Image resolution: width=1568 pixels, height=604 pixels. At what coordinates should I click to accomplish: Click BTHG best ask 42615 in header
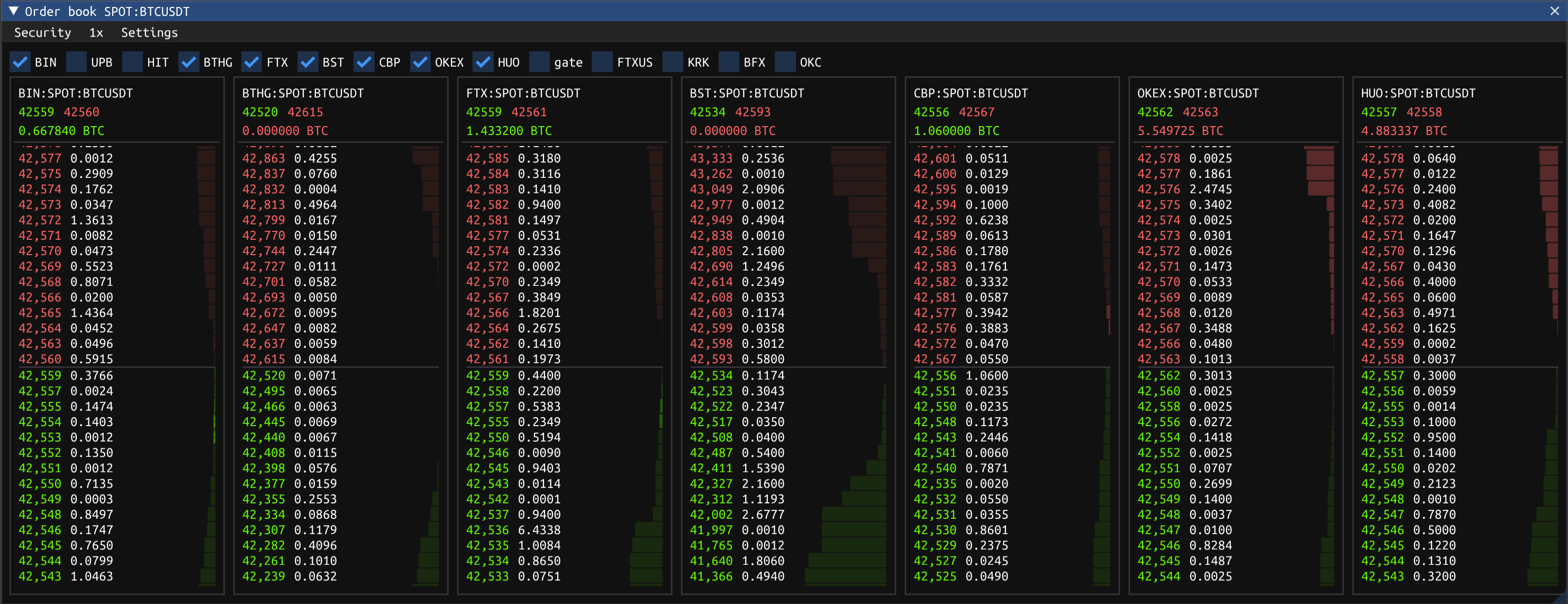click(305, 112)
